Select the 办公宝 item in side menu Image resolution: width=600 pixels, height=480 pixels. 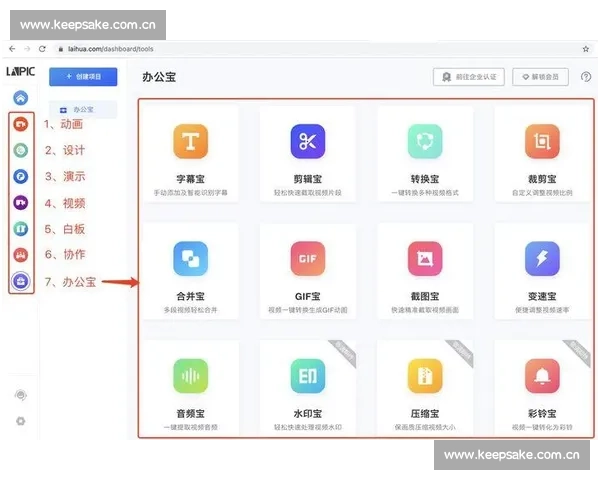tap(83, 109)
